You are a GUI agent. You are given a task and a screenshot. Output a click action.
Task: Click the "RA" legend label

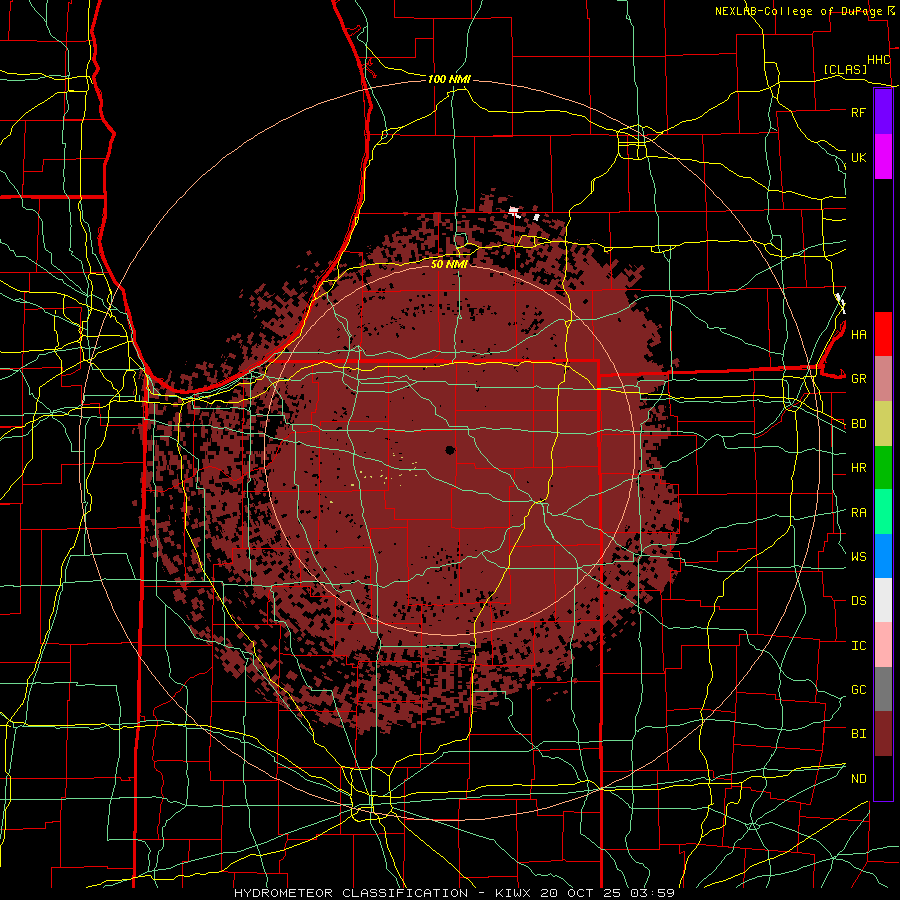[x=858, y=513]
